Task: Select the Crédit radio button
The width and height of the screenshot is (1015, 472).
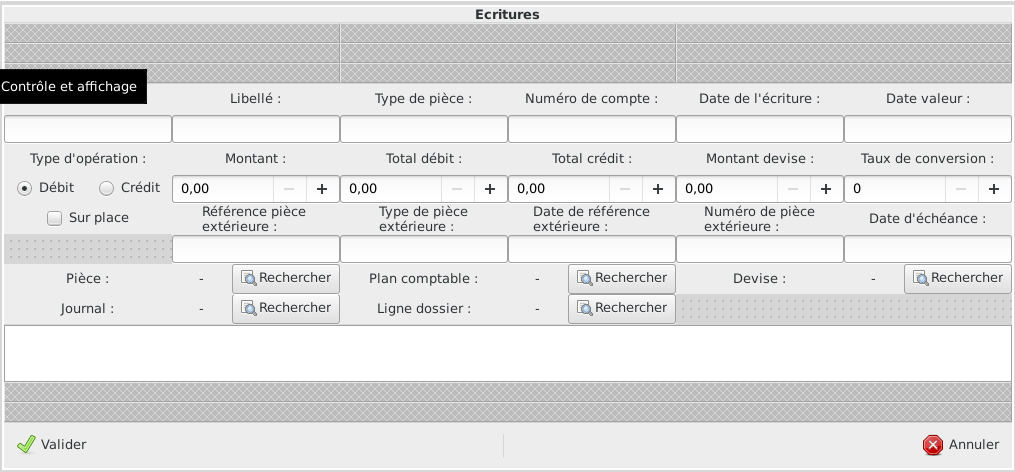Action: 106,189
